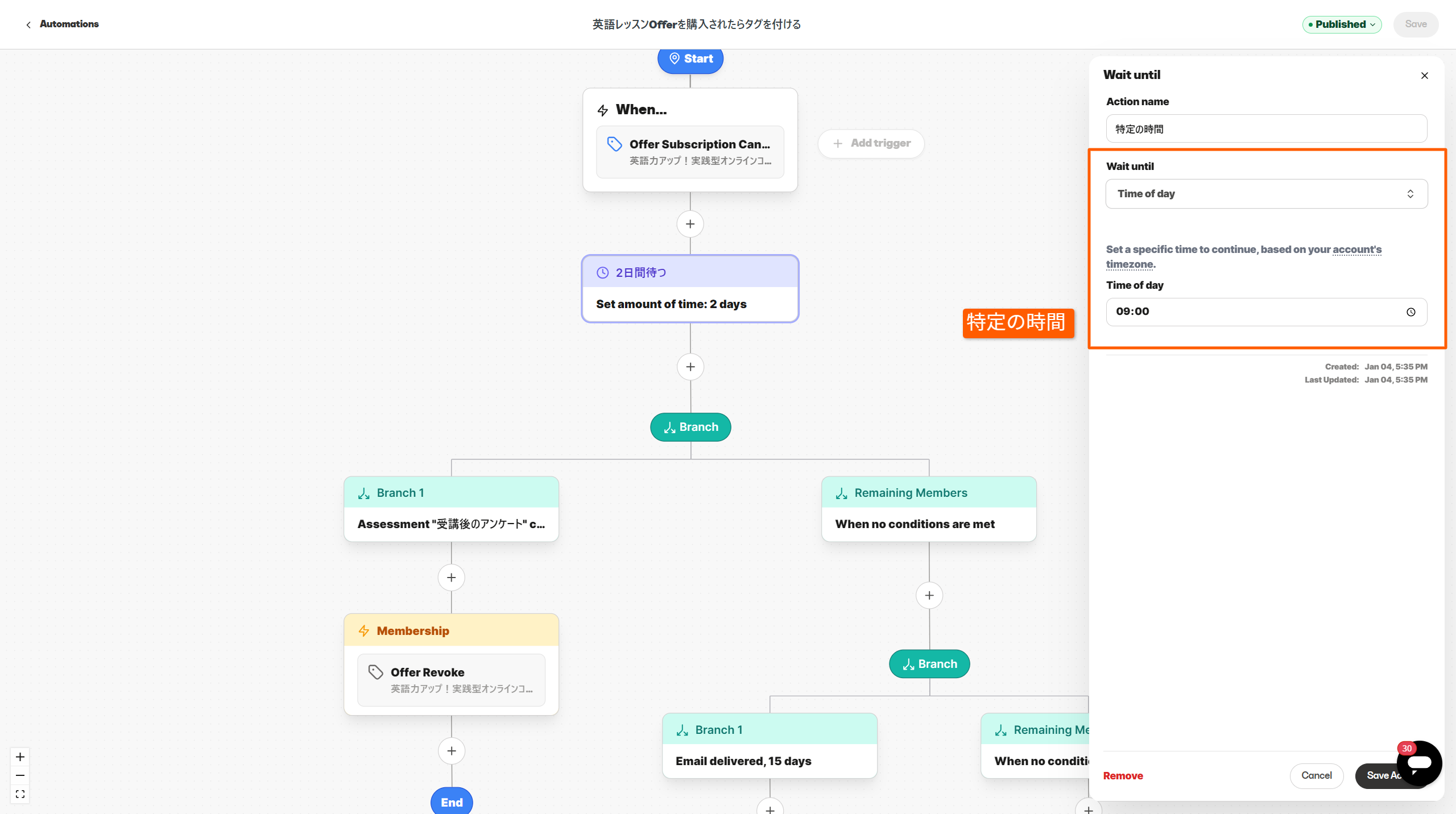
Task: Open the account's timezone link
Action: (1356, 250)
